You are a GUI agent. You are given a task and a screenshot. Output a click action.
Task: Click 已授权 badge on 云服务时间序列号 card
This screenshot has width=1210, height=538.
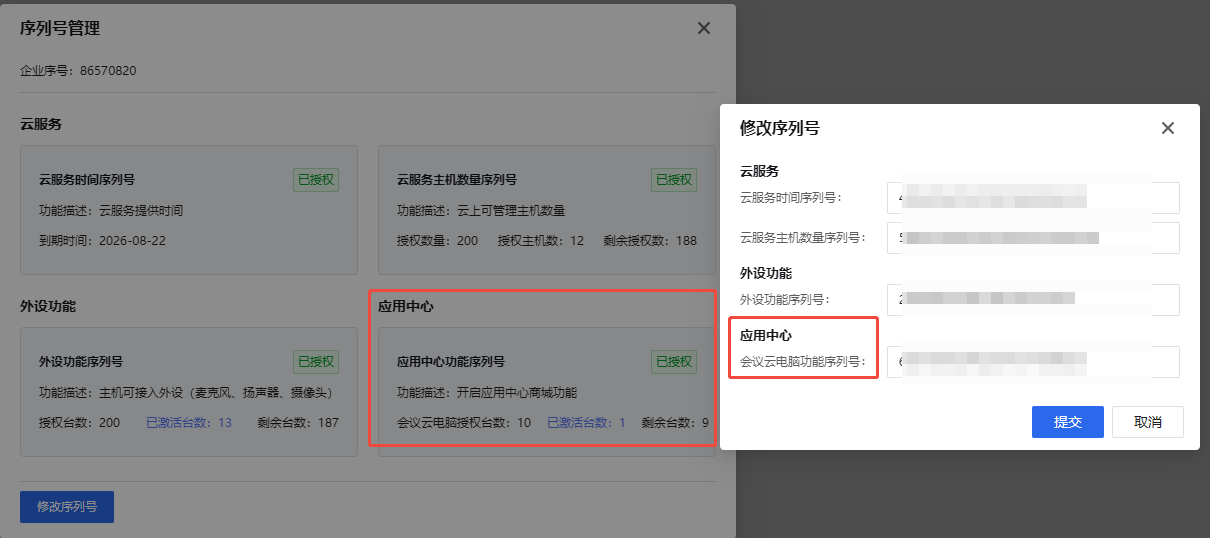[x=316, y=180]
